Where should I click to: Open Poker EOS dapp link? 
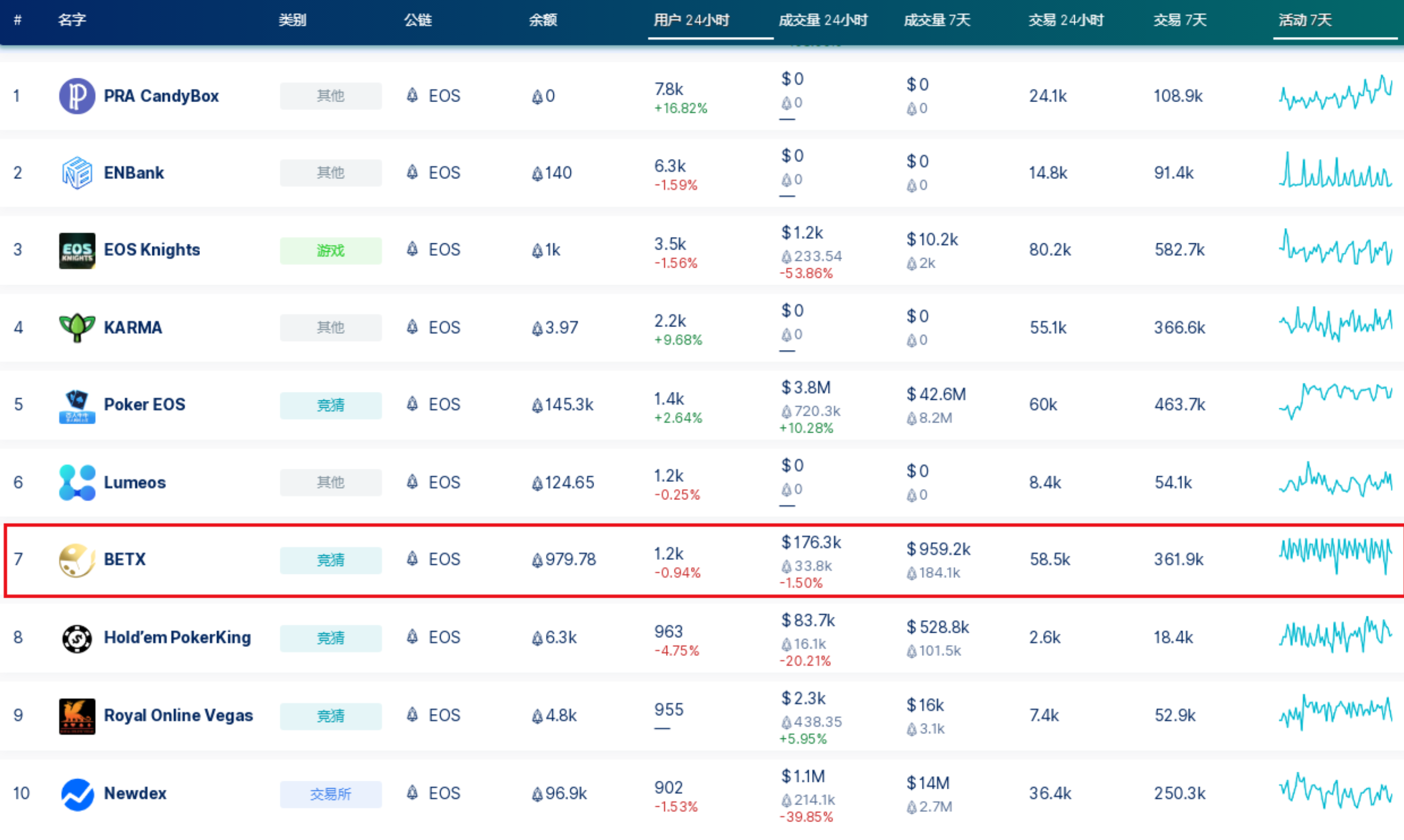click(x=144, y=404)
